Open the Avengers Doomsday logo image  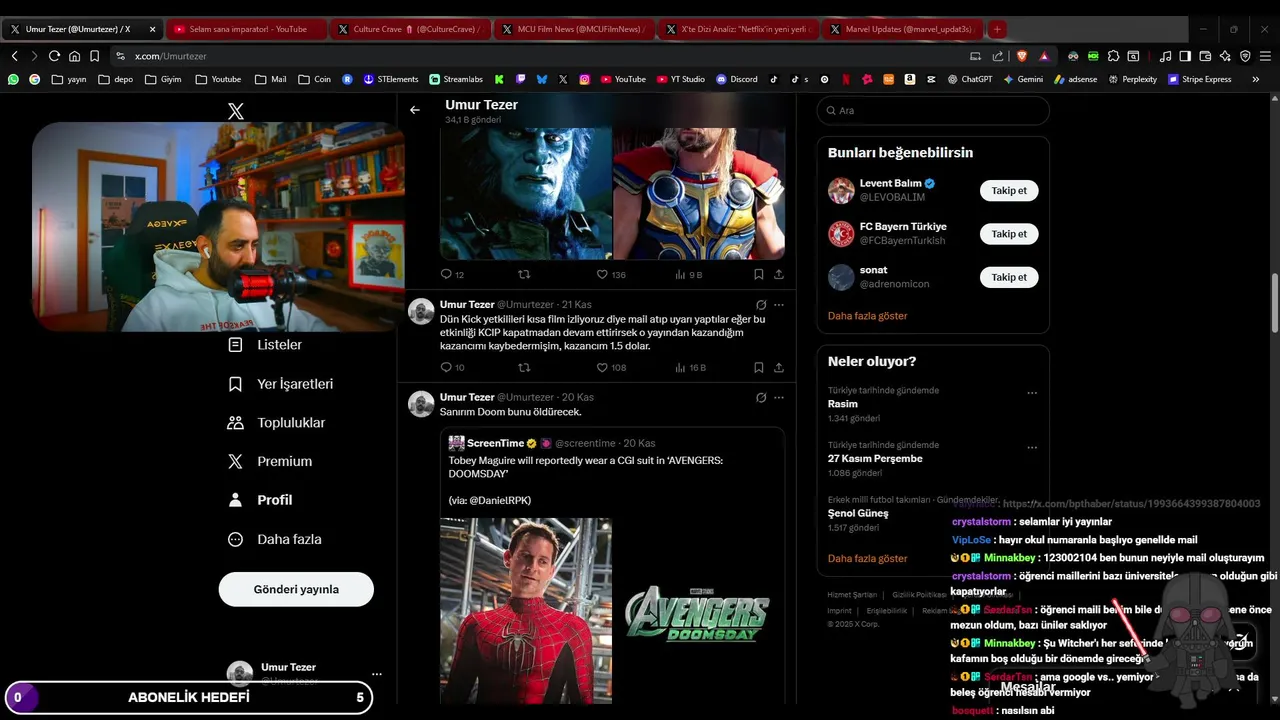click(698, 610)
